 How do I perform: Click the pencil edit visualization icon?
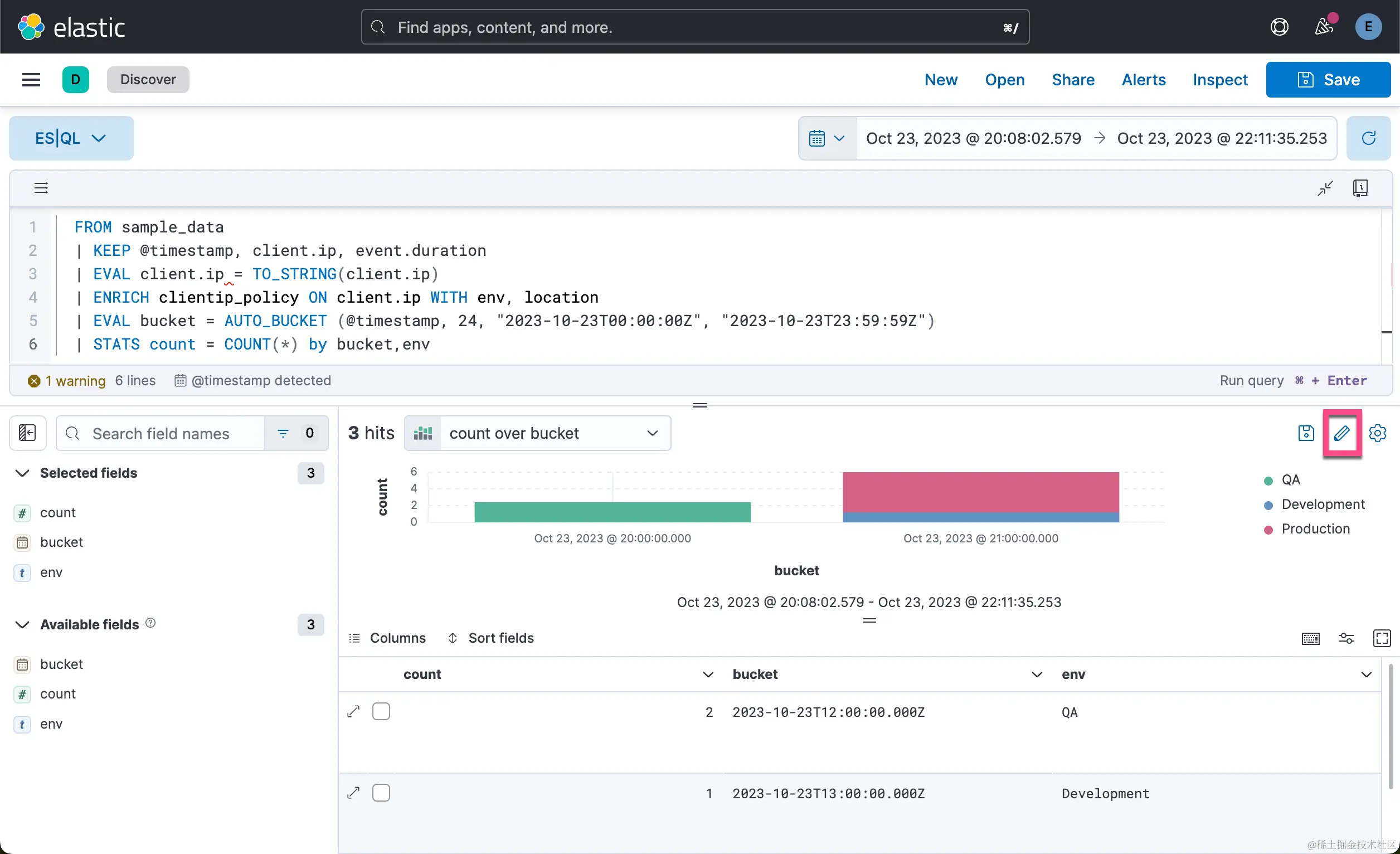tap(1341, 433)
